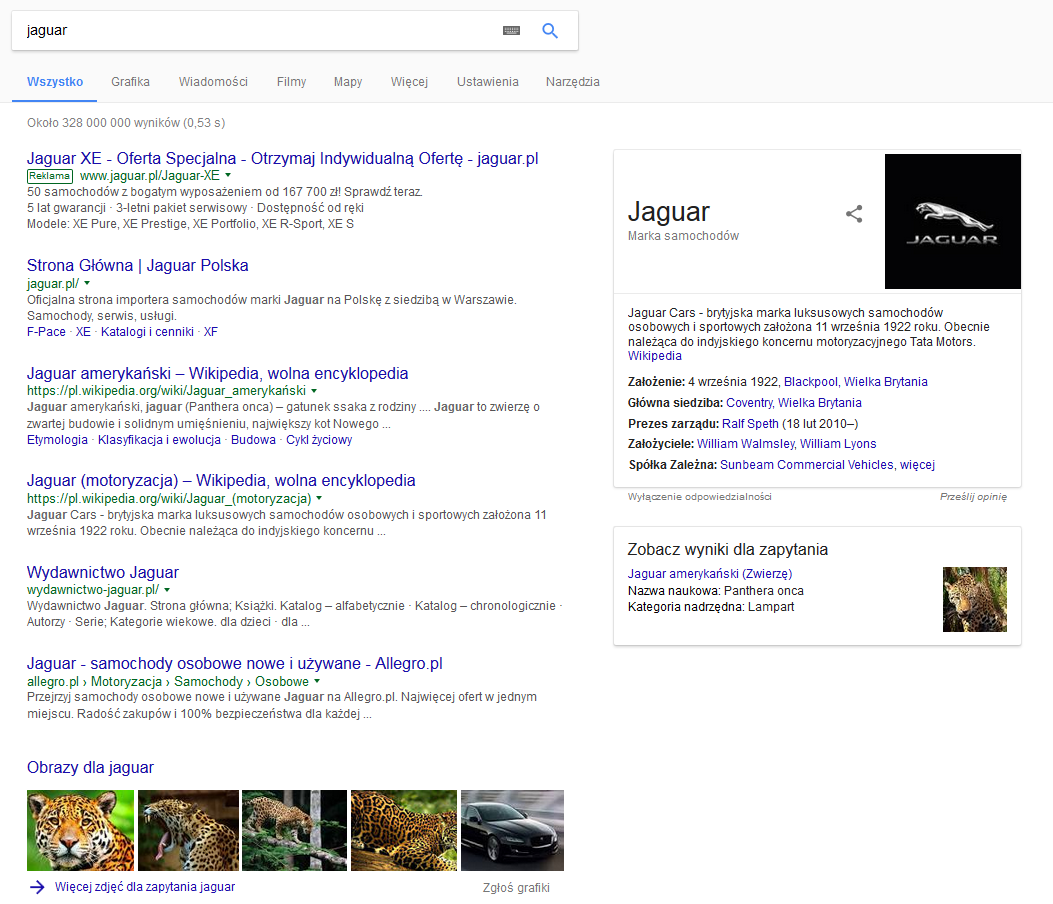Open the resting jaguar image

point(404,830)
